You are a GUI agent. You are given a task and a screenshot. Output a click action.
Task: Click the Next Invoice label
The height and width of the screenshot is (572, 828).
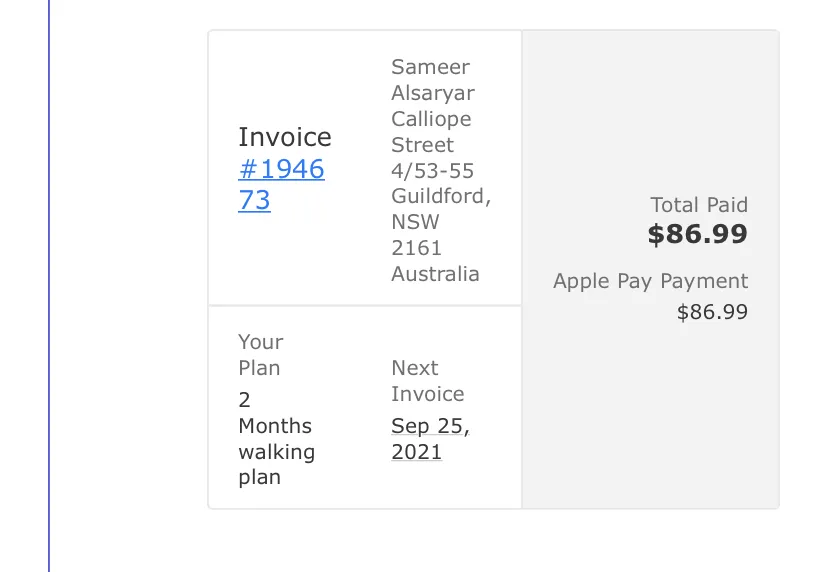428,381
